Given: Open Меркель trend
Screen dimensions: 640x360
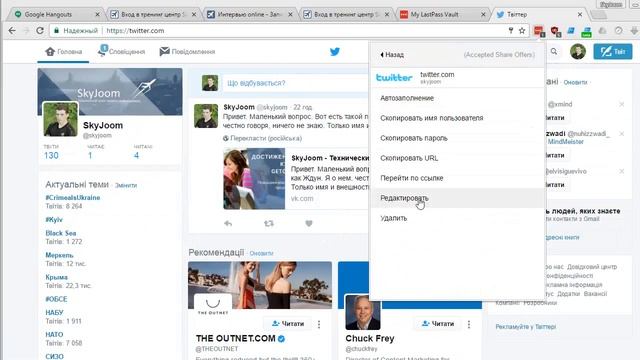Looking at the screenshot, I should [x=59, y=255].
